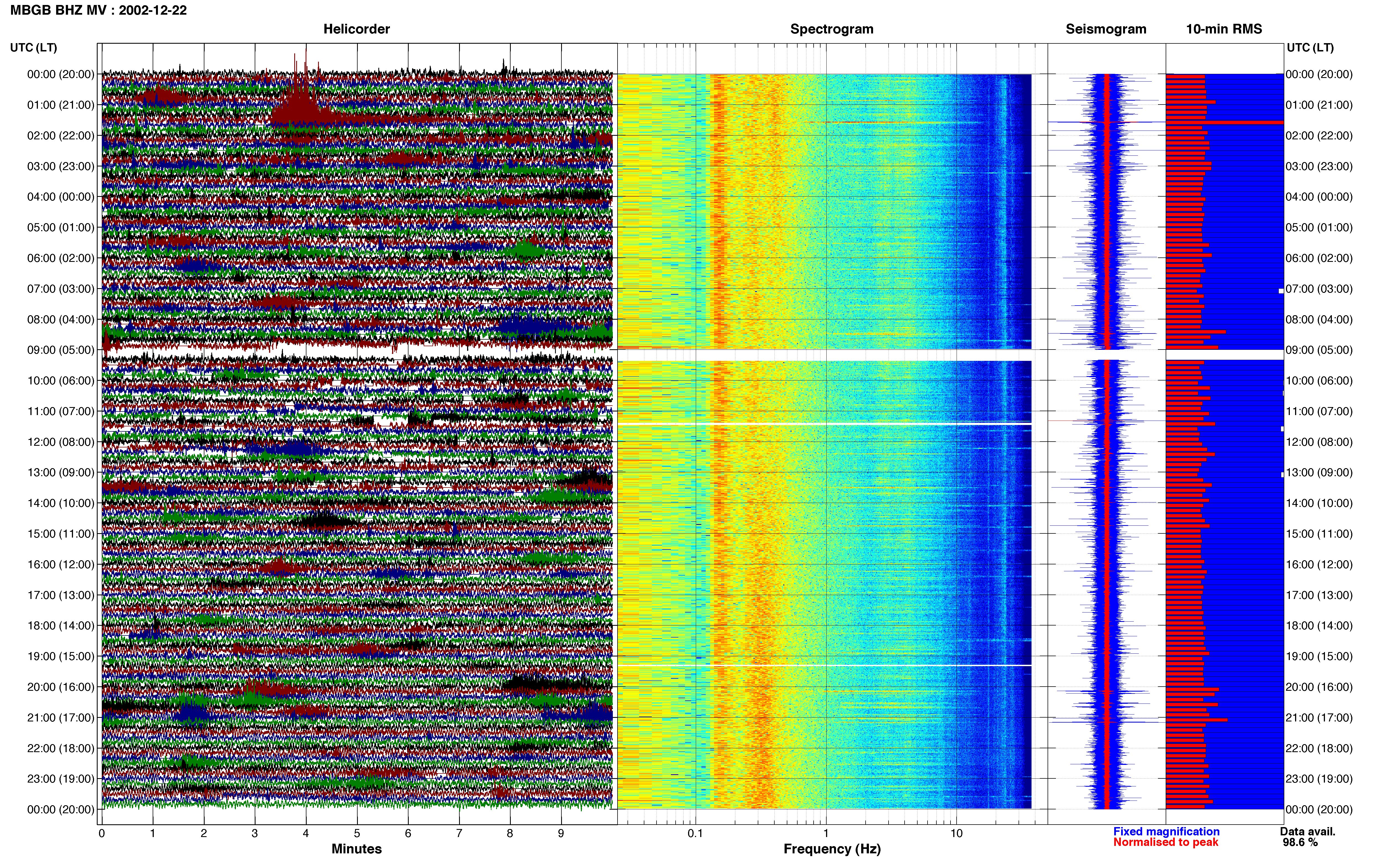The image size is (1388, 868).
Task: Click the plot title MBGB BHZ MV : 2002-12-22
Action: click(x=98, y=10)
